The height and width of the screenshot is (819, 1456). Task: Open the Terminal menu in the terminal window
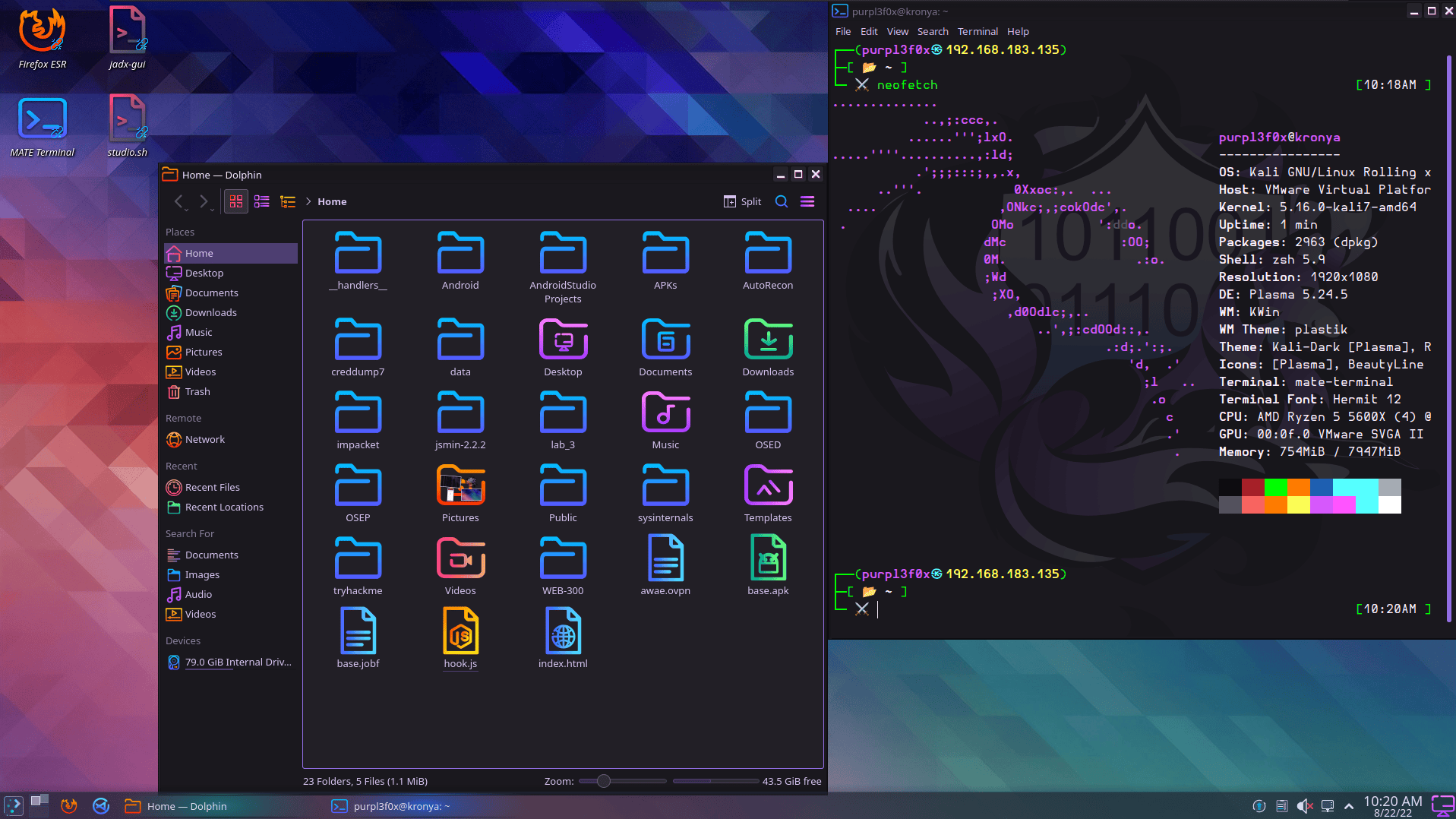978,31
